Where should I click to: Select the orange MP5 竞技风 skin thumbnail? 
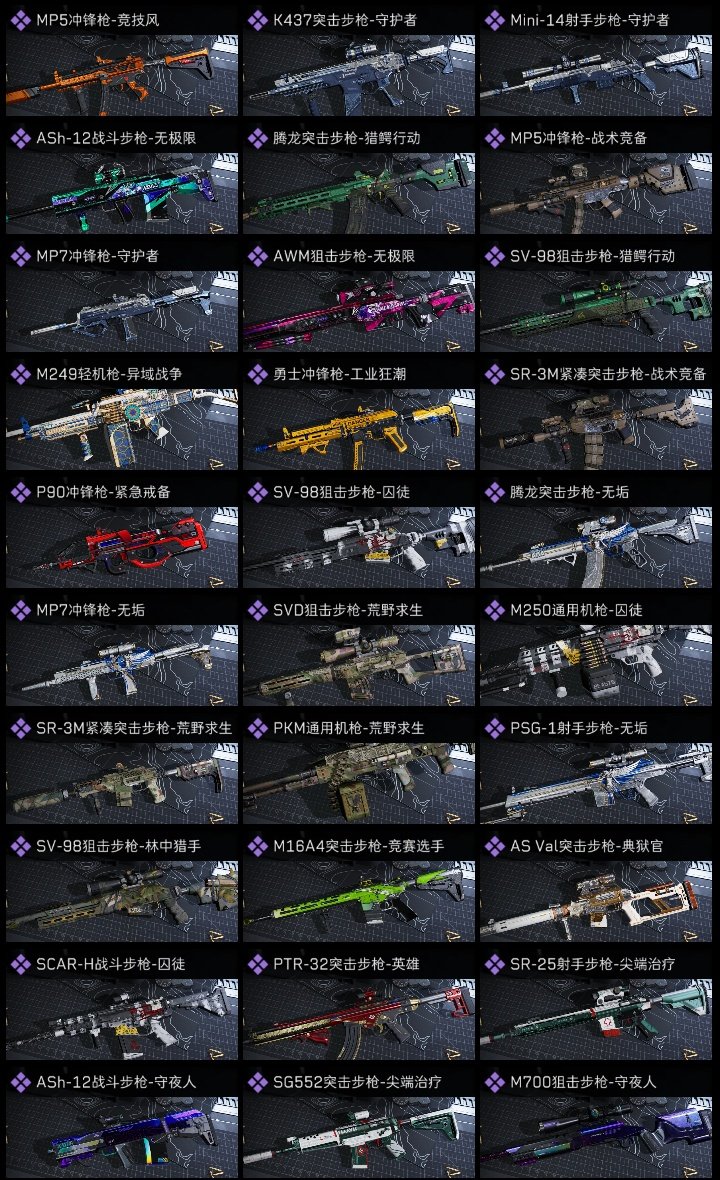click(x=122, y=75)
